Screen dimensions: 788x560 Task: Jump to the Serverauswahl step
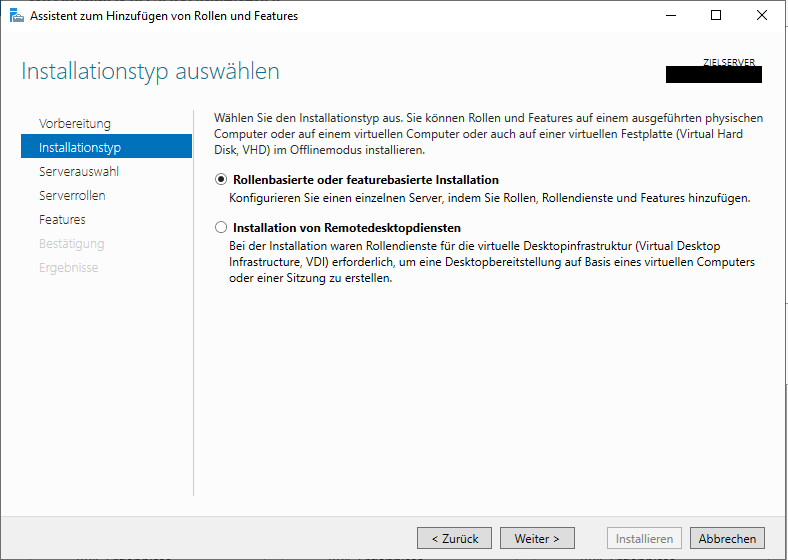tap(79, 171)
